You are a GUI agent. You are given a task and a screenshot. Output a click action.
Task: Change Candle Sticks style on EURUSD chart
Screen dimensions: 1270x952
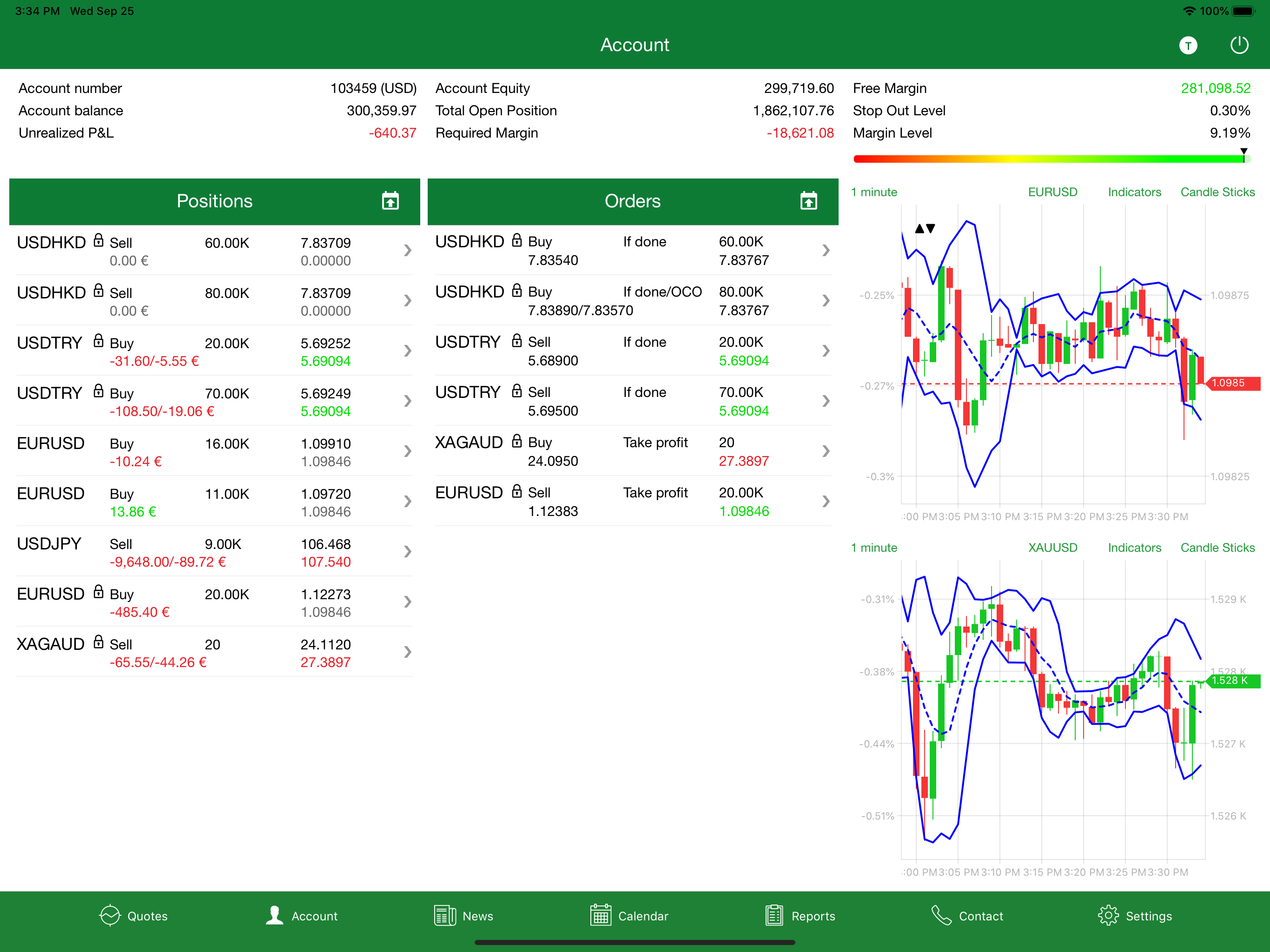(1217, 192)
